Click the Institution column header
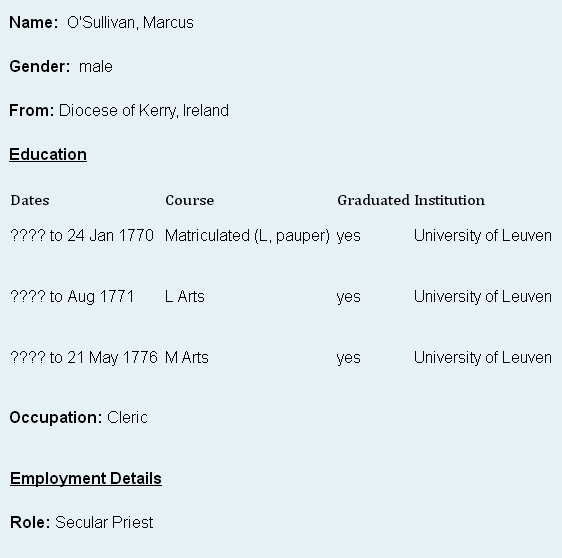Screen dimensions: 562x558 point(449,200)
